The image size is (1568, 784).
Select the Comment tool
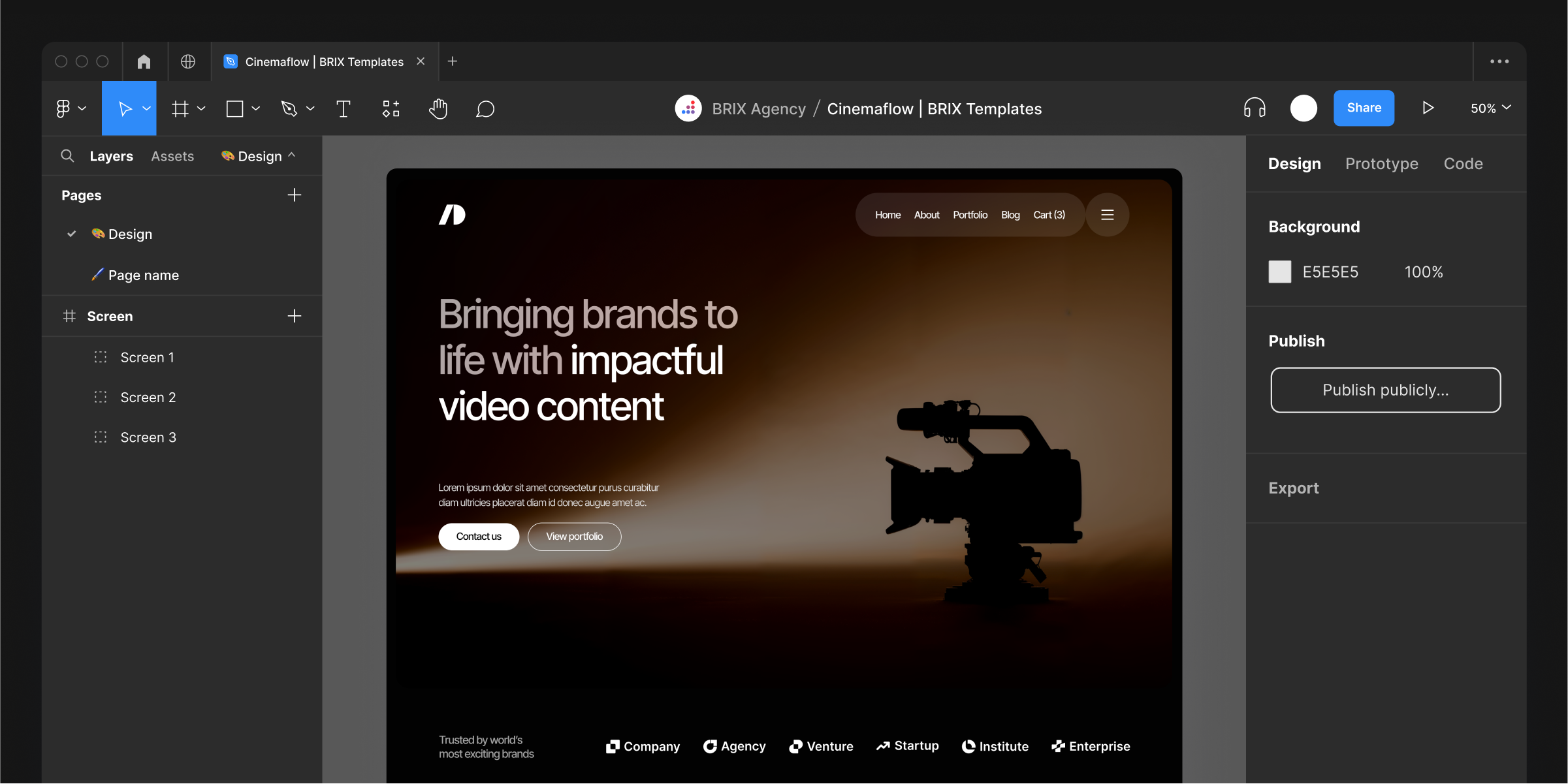point(485,108)
